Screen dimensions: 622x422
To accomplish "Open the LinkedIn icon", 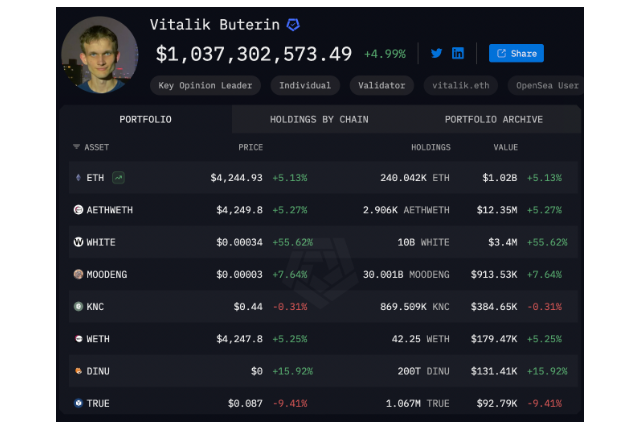I will point(458,53).
